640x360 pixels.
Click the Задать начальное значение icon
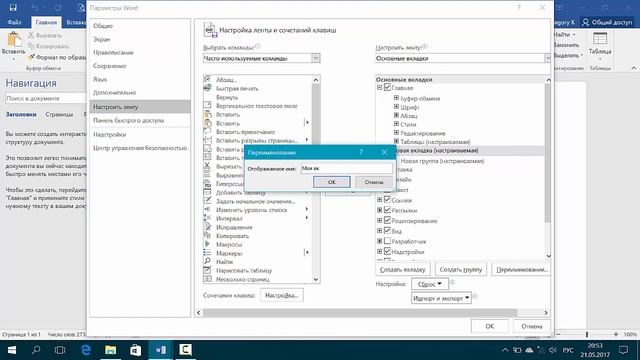[207, 201]
